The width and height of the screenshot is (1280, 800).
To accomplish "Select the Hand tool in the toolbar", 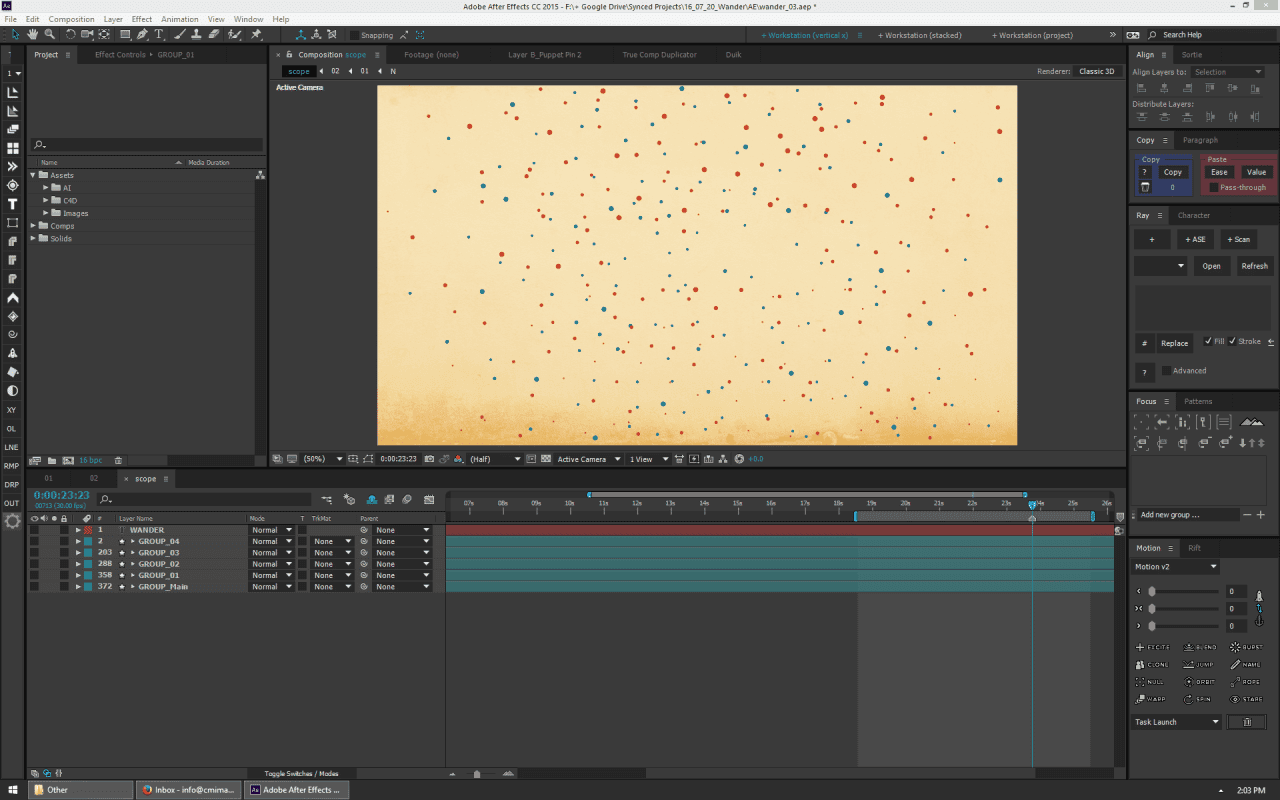I will [32, 33].
